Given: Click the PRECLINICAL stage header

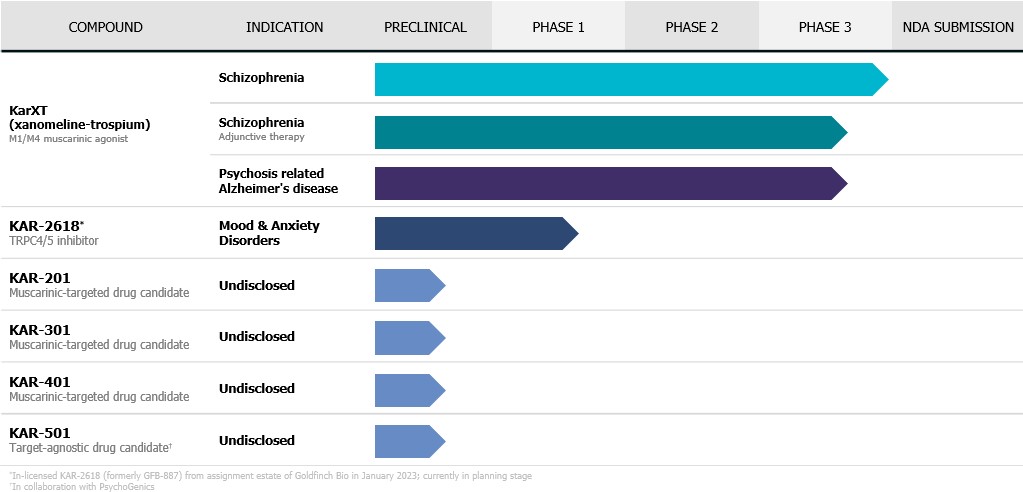Looking at the screenshot, I should 425,27.
